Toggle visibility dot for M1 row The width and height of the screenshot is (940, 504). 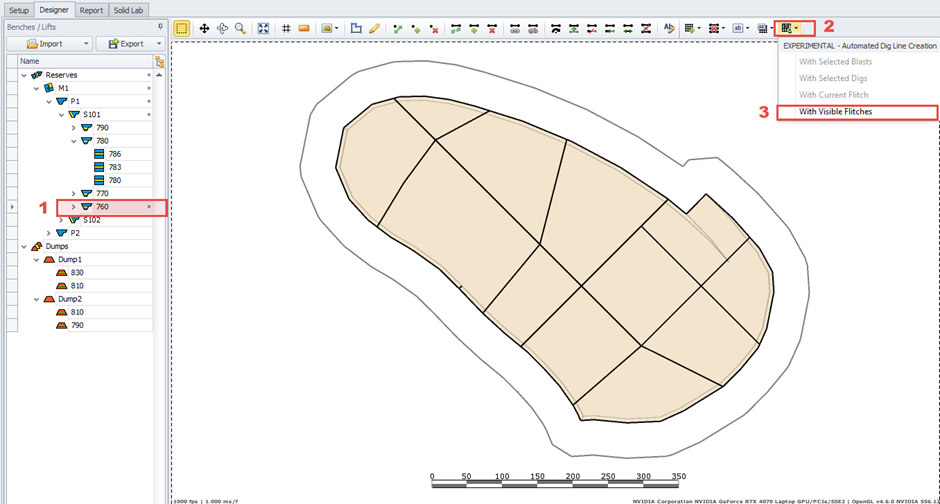[148, 88]
